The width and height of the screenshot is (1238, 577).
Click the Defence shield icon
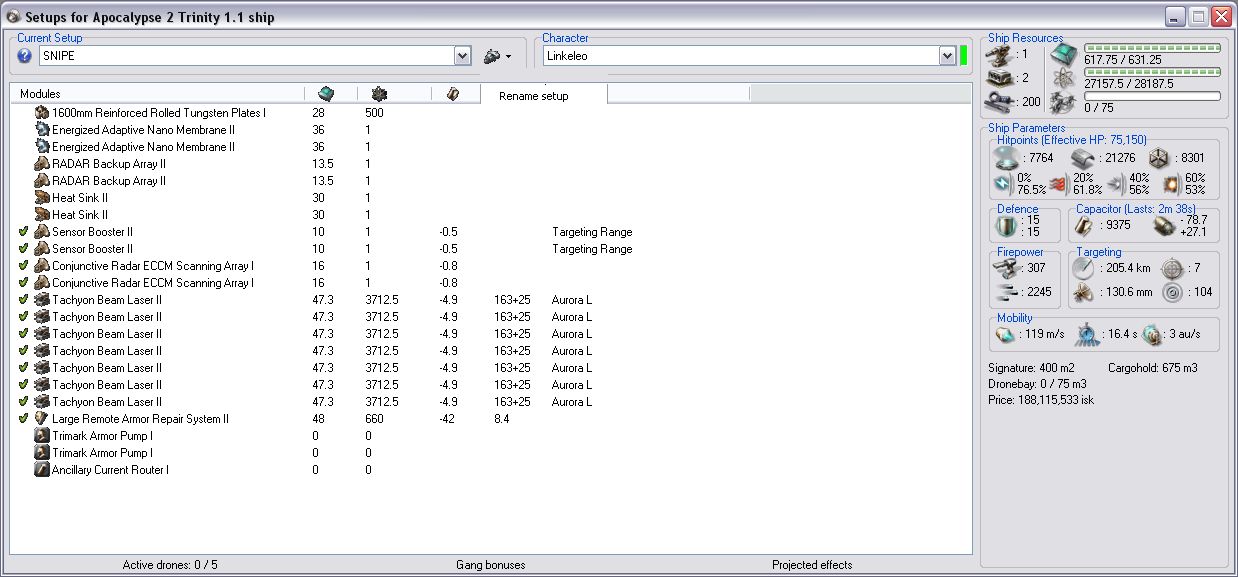(x=1006, y=226)
